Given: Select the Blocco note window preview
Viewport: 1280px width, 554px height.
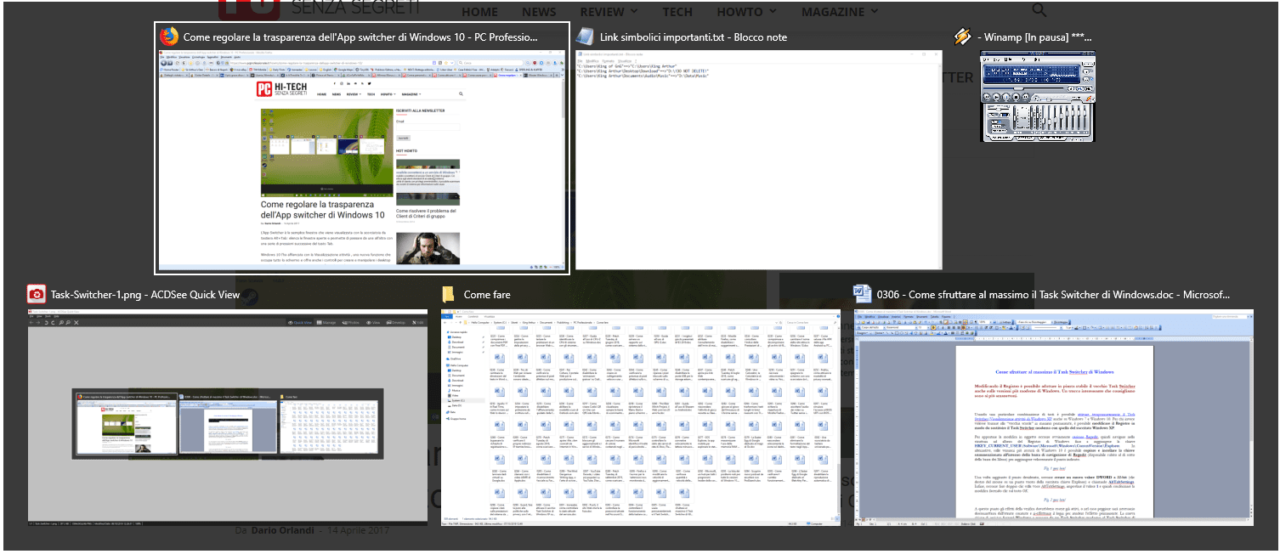Looking at the screenshot, I should pos(759,160).
